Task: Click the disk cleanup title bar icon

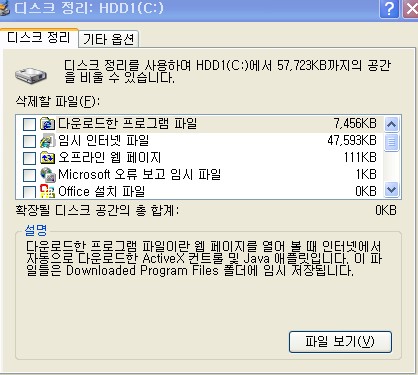Action: coord(5,9)
